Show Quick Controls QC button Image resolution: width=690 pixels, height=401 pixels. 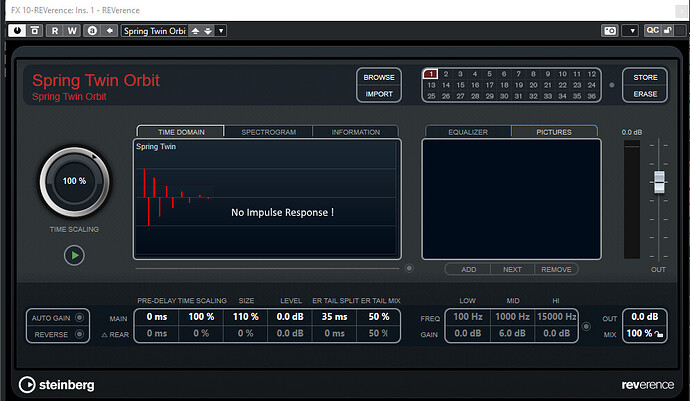click(x=652, y=30)
